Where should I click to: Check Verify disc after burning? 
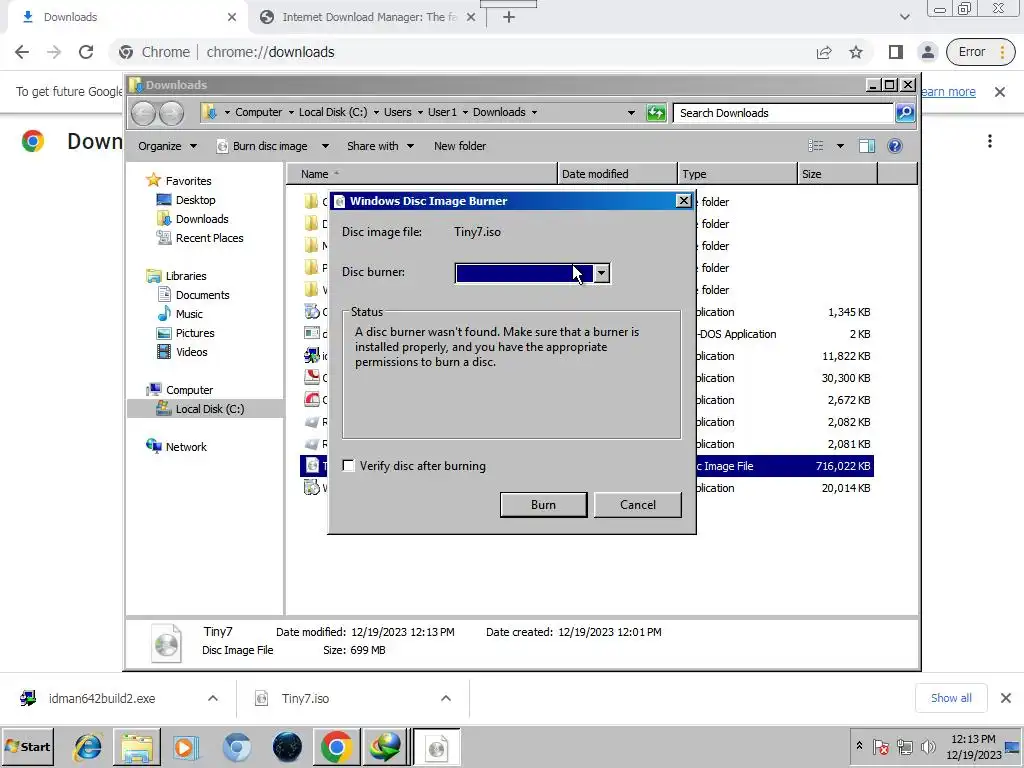(349, 466)
